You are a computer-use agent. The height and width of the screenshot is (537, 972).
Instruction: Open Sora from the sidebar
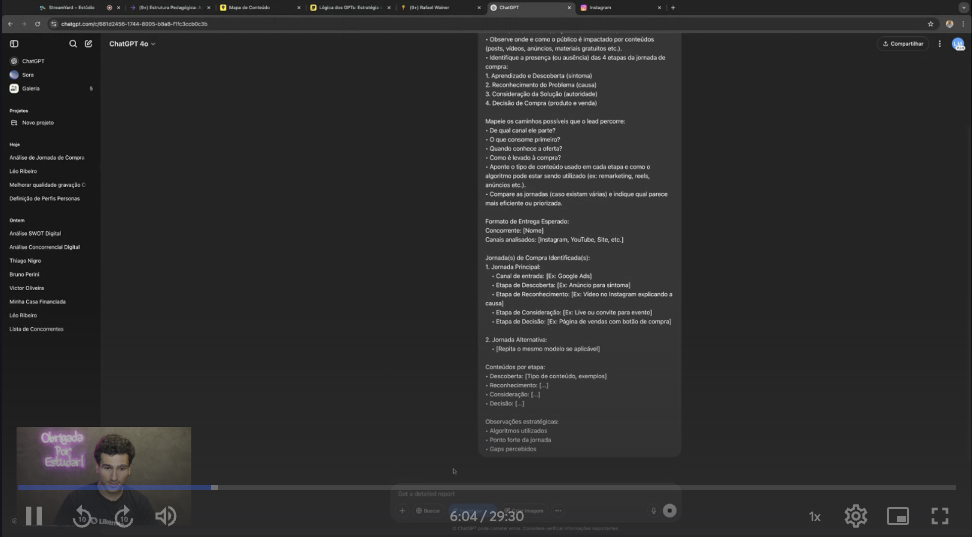coord(27,75)
